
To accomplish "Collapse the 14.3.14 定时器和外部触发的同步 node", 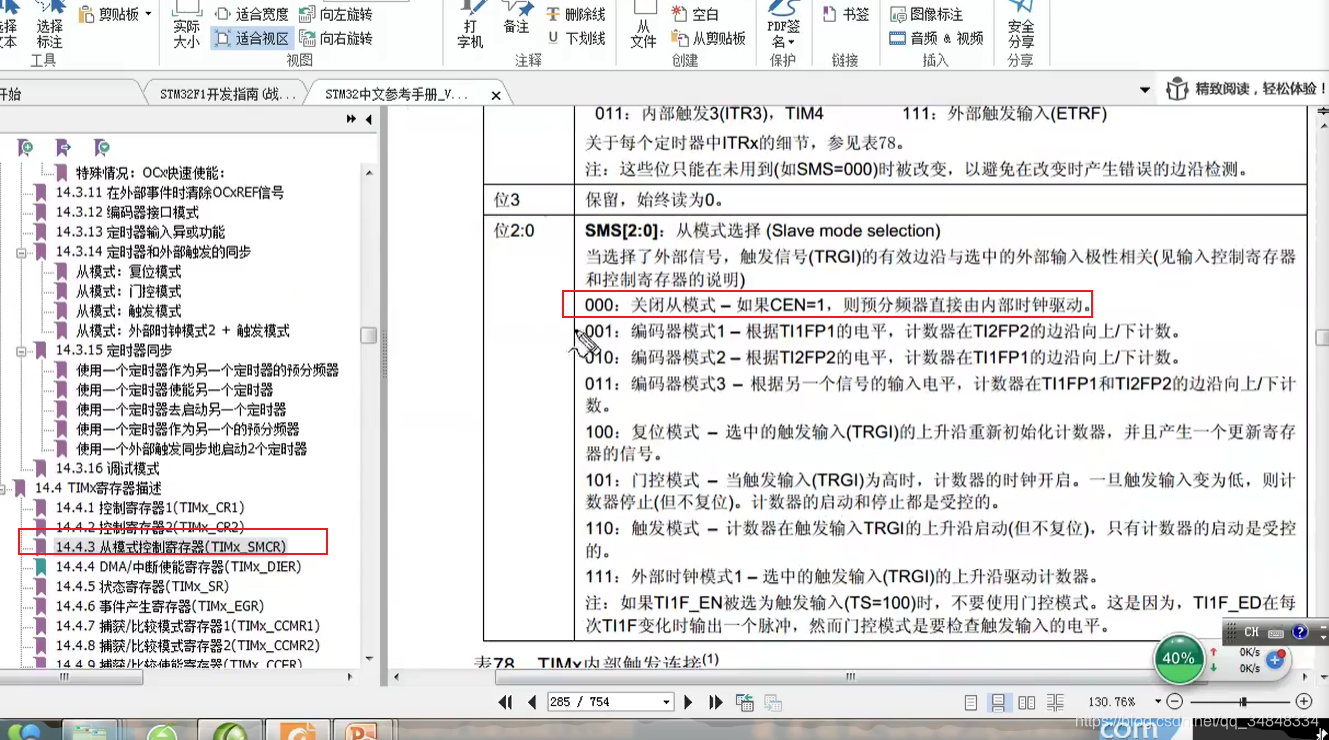I will point(21,253).
